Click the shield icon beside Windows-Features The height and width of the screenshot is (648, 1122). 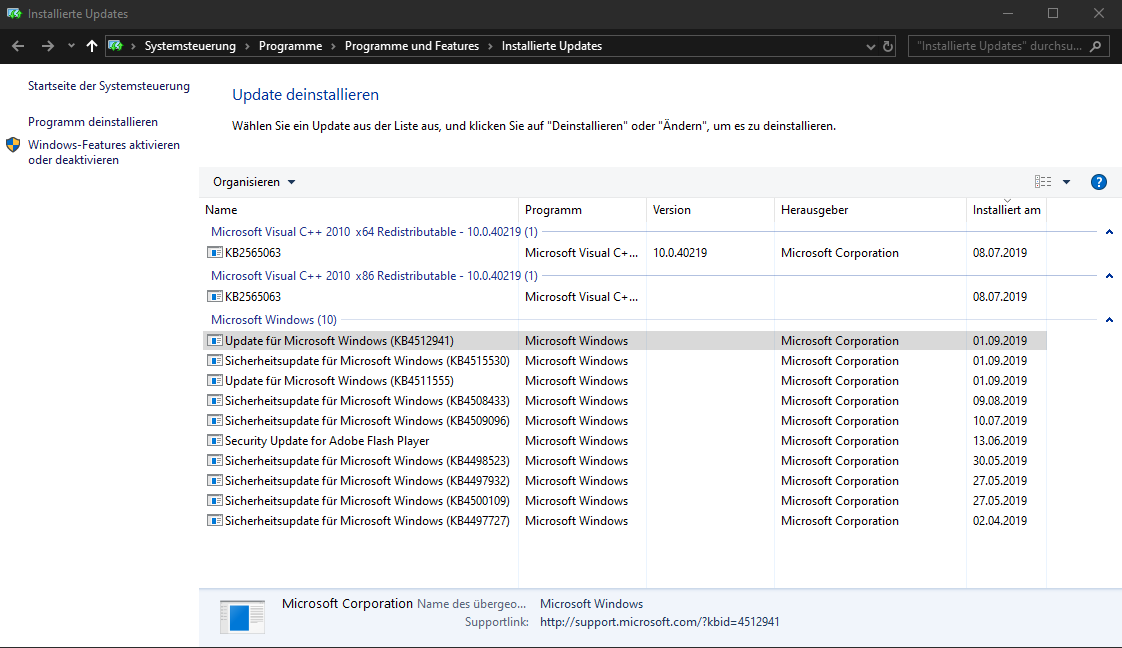click(13, 144)
